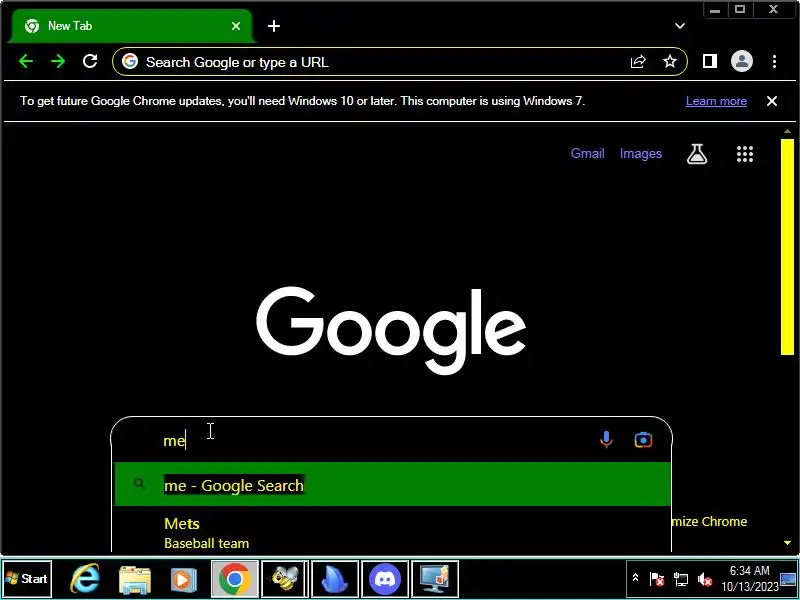The image size is (800, 600).
Task: Open a new tab with plus button
Action: [274, 26]
